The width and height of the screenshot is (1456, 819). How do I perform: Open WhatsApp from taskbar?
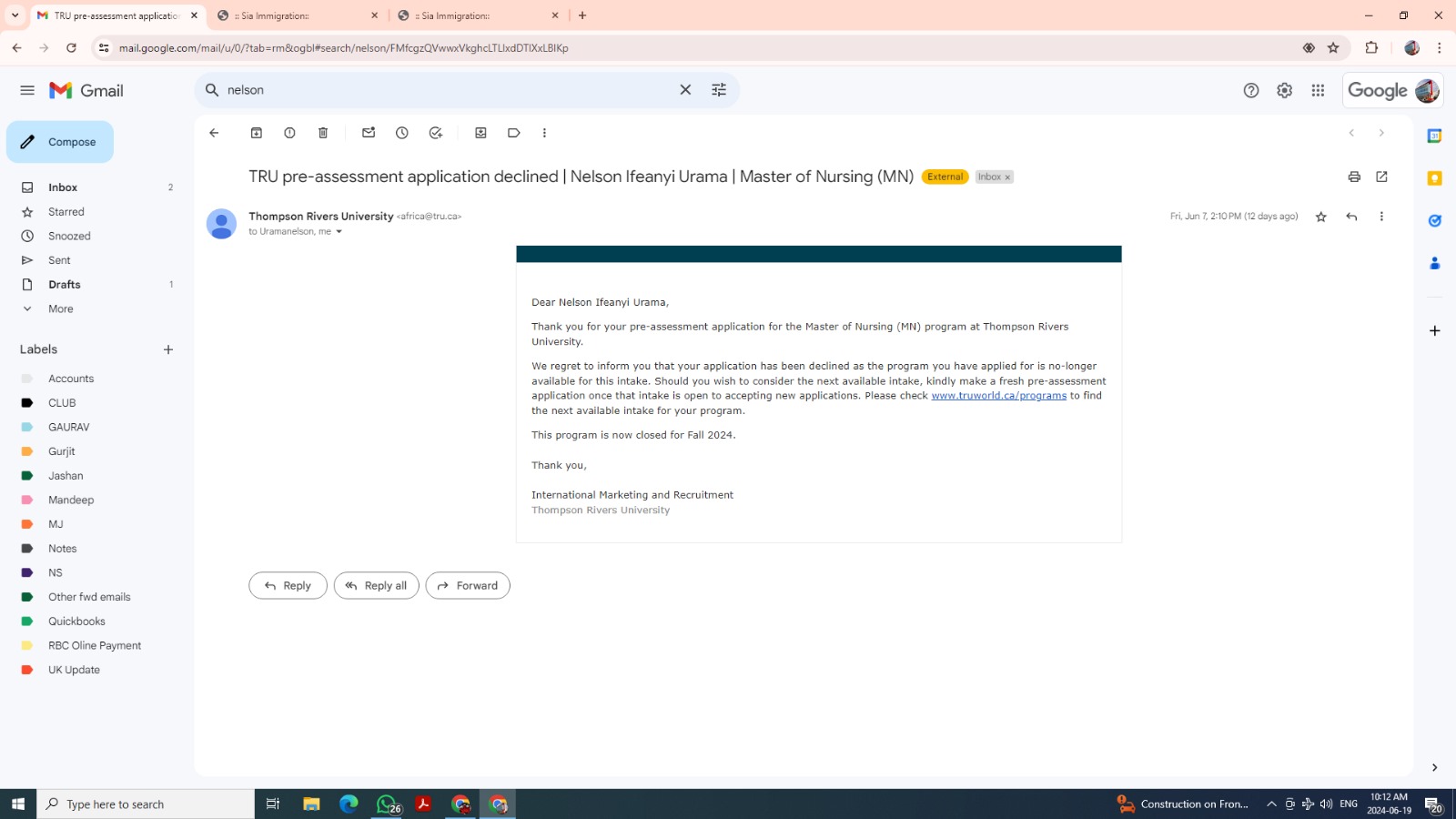388,804
